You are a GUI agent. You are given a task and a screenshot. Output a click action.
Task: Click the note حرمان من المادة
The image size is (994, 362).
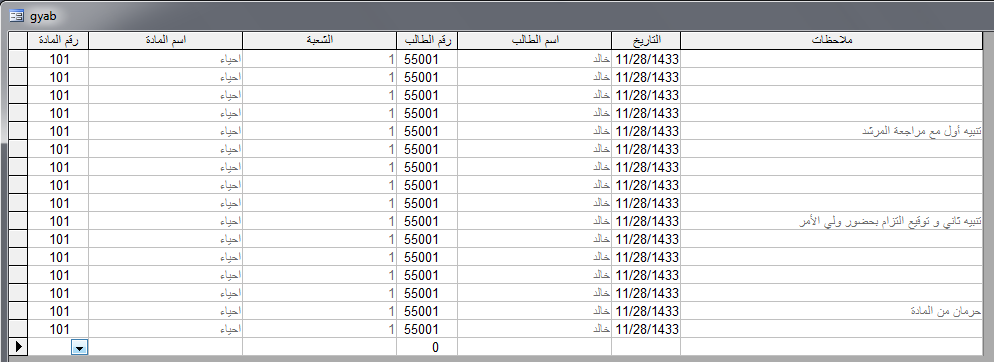(x=945, y=311)
